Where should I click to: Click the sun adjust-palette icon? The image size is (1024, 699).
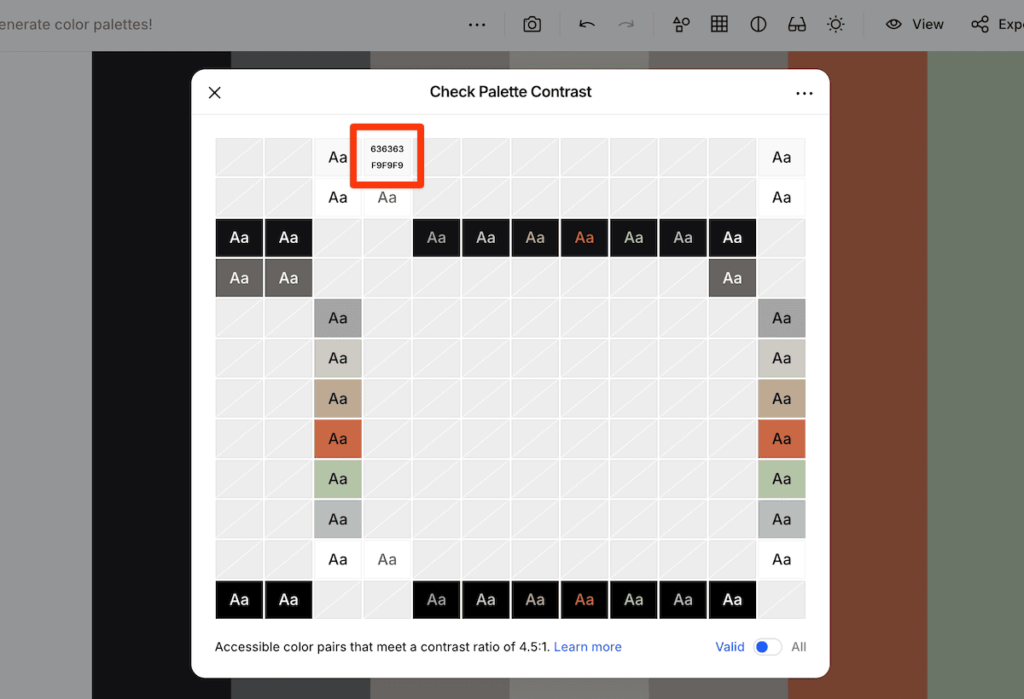click(x=835, y=25)
